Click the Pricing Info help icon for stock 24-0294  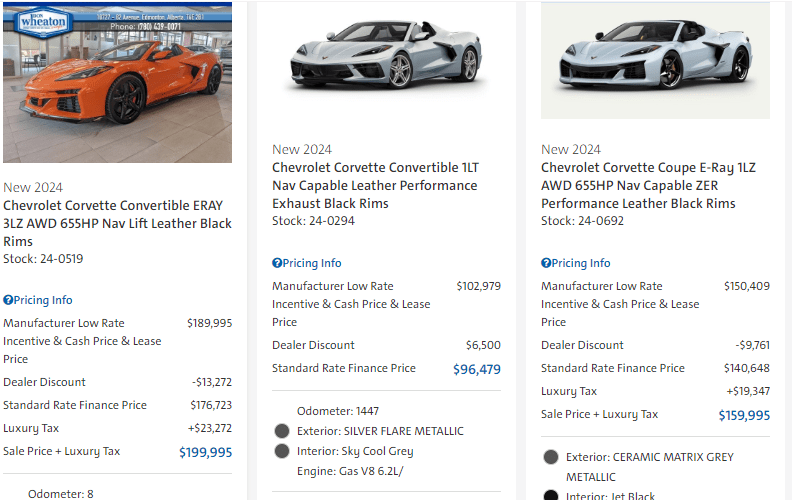tap(277, 263)
